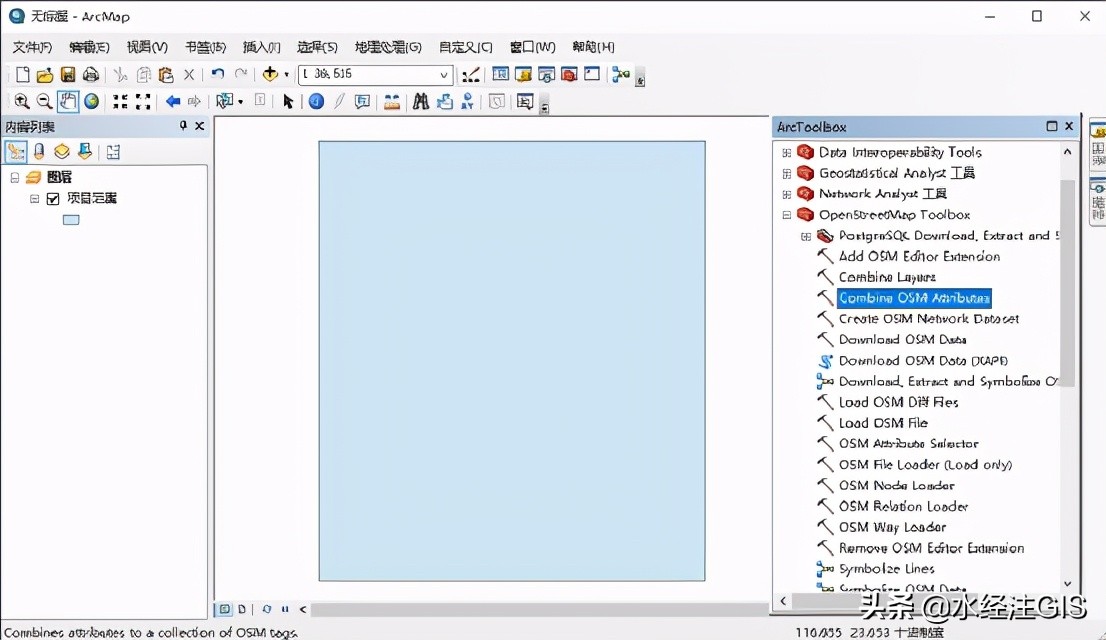Select the Add OSM Editor Extension tool
The height and width of the screenshot is (640, 1106).
919,256
